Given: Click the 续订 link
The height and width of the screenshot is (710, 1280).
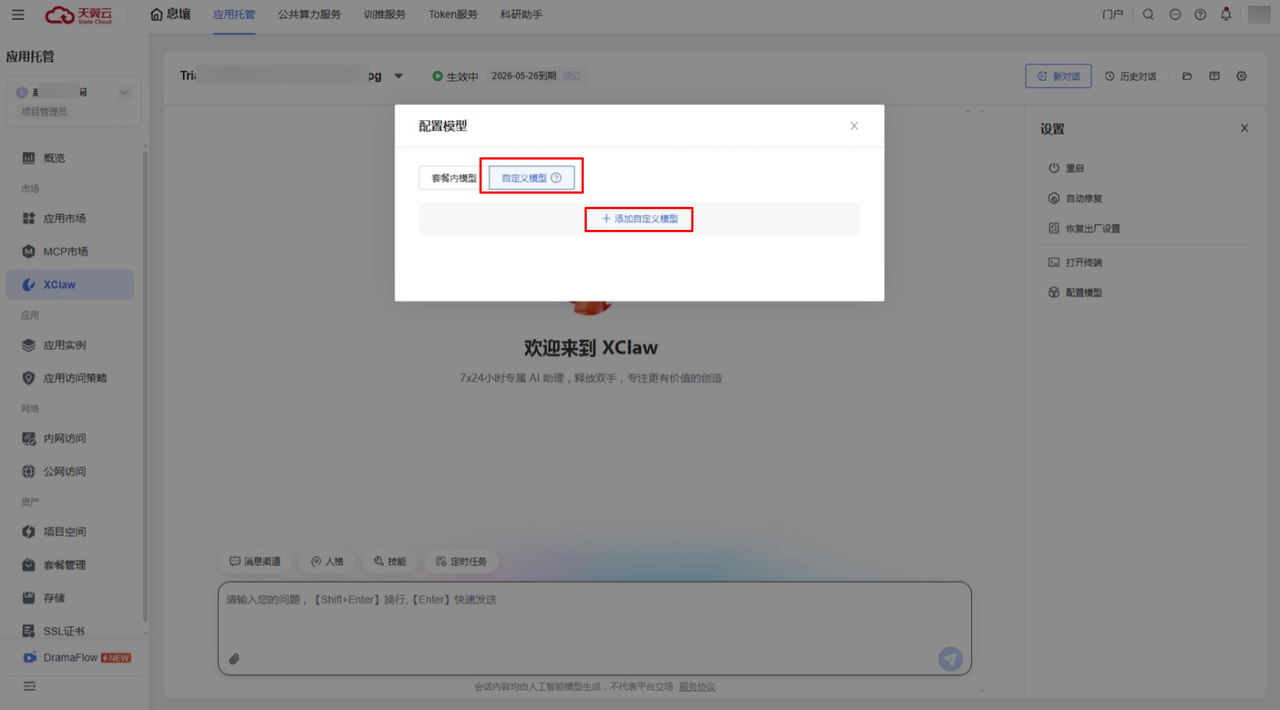Looking at the screenshot, I should [572, 76].
